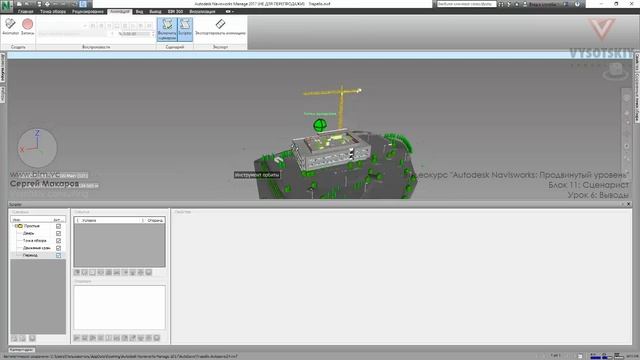The height and width of the screenshot is (360, 640).
Task: Switch to the Главная ribbon tab
Action: pyautogui.click(x=25, y=11)
